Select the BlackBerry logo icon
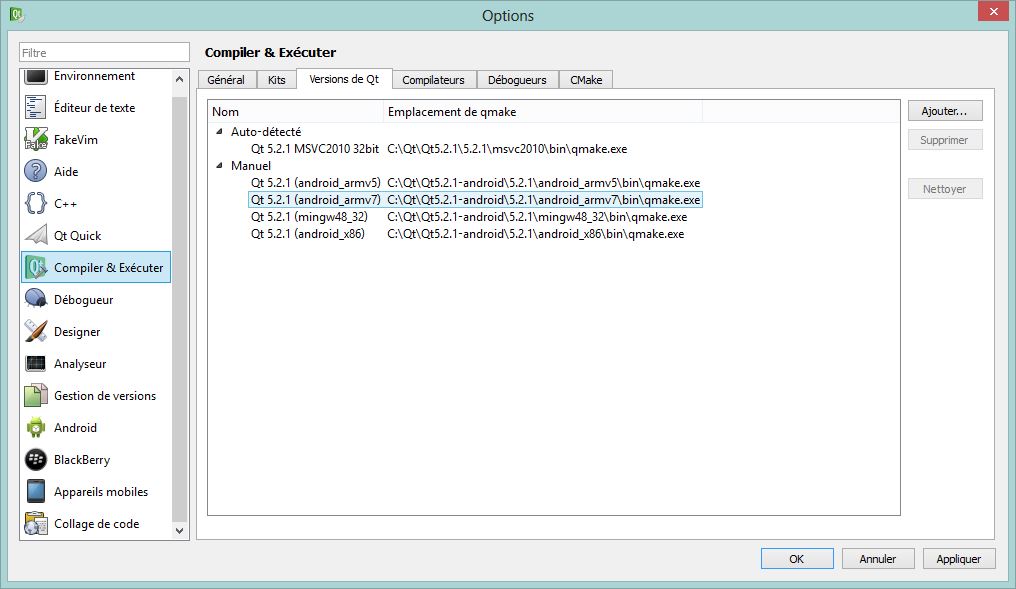 pyautogui.click(x=36, y=459)
